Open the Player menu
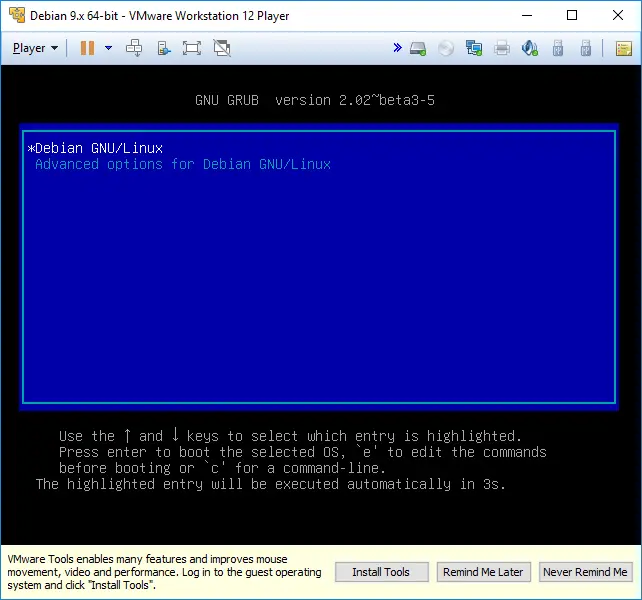This screenshot has height=600, width=642. click(x=35, y=48)
